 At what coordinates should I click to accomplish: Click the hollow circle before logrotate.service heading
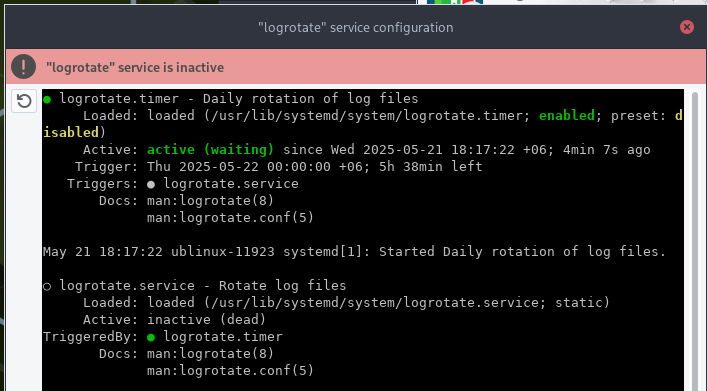coord(47,286)
